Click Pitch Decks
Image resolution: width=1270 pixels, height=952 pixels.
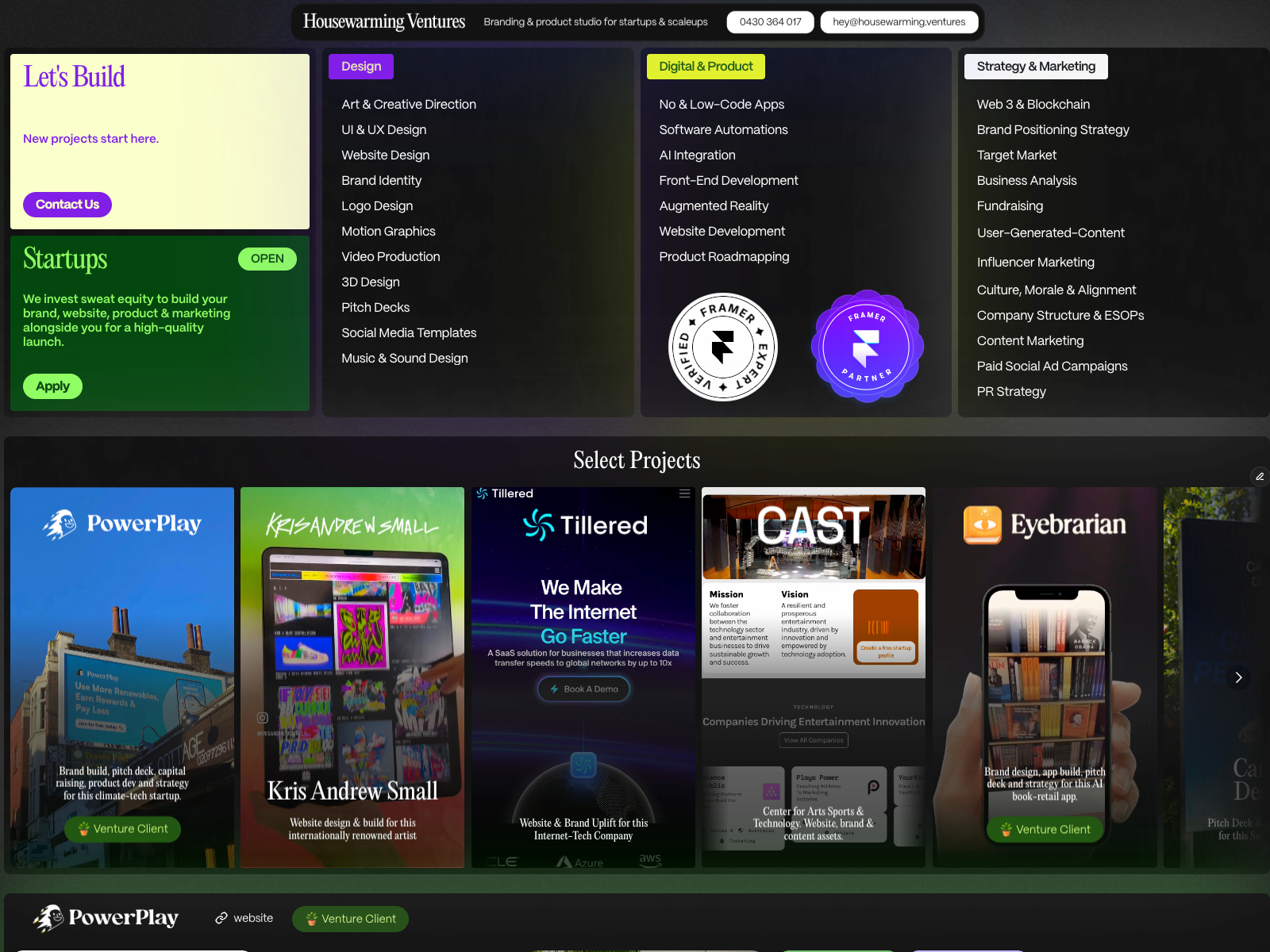375,308
